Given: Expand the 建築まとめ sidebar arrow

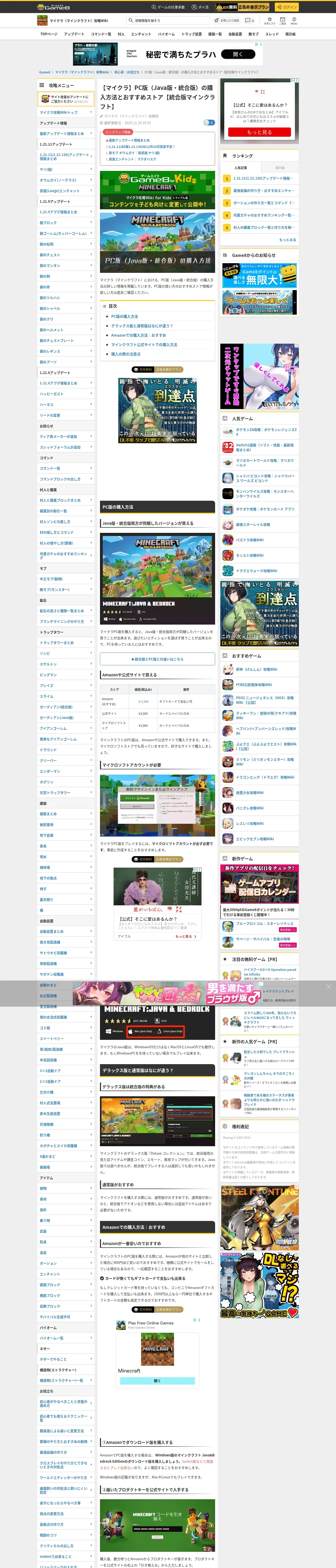Looking at the screenshot, I should click(92, 813).
